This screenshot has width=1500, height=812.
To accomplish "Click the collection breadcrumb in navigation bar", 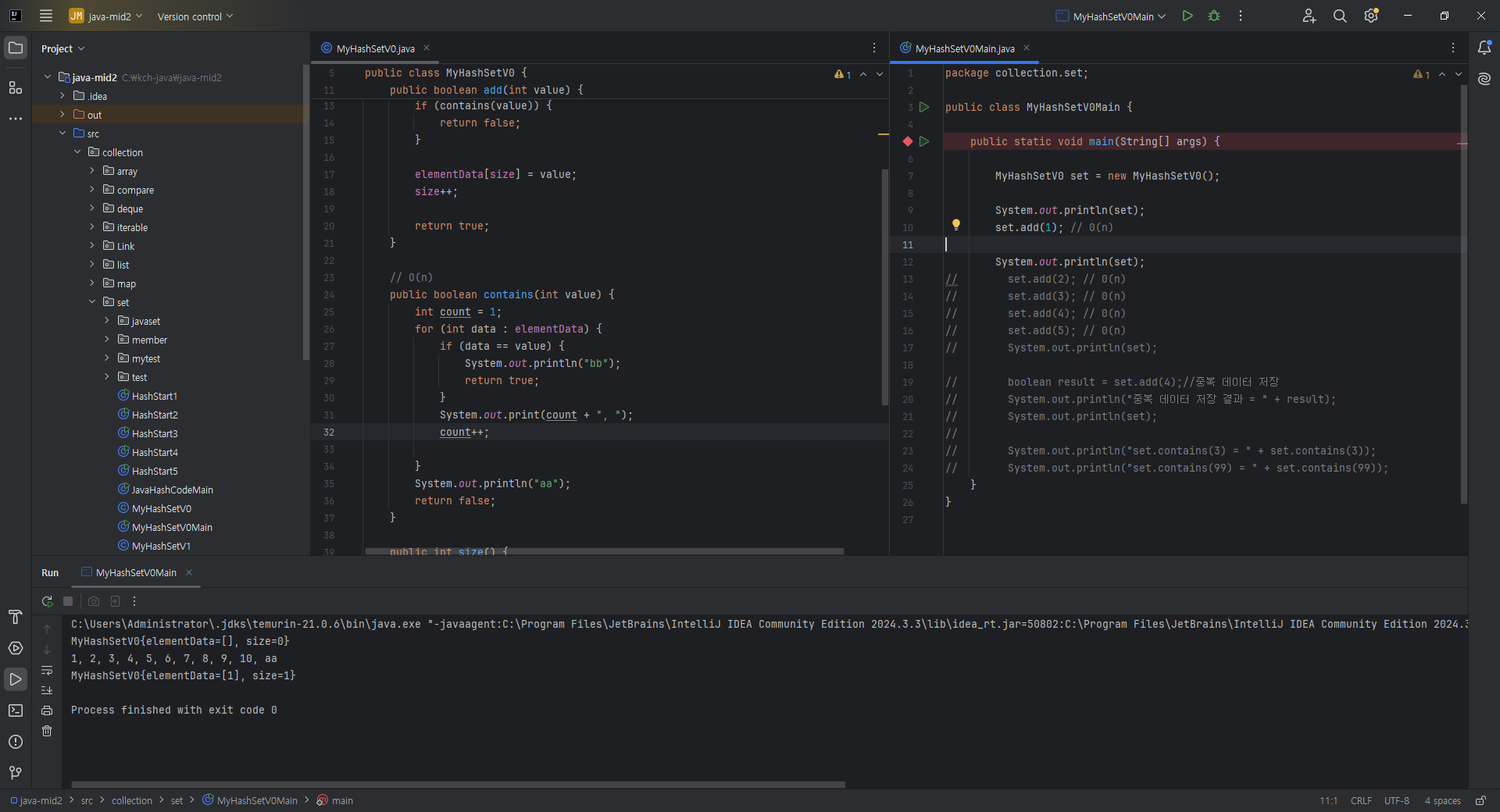I will [132, 800].
